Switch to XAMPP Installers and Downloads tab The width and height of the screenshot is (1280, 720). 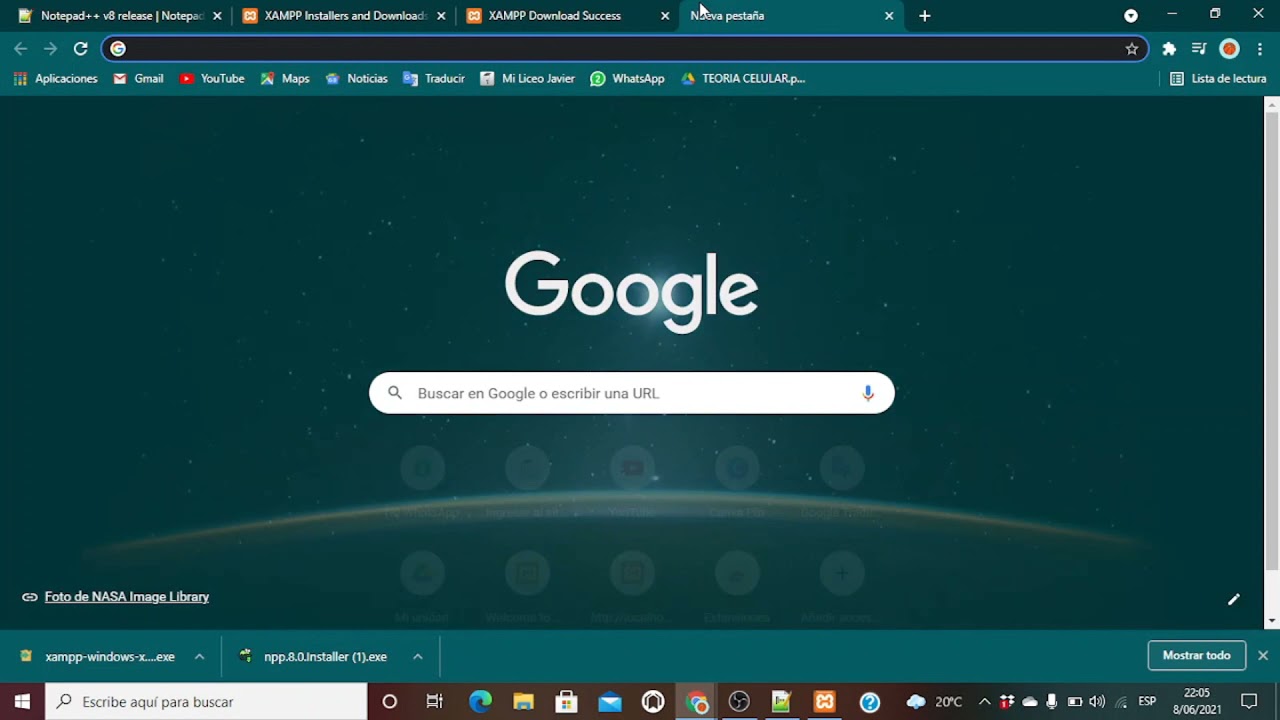(344, 16)
